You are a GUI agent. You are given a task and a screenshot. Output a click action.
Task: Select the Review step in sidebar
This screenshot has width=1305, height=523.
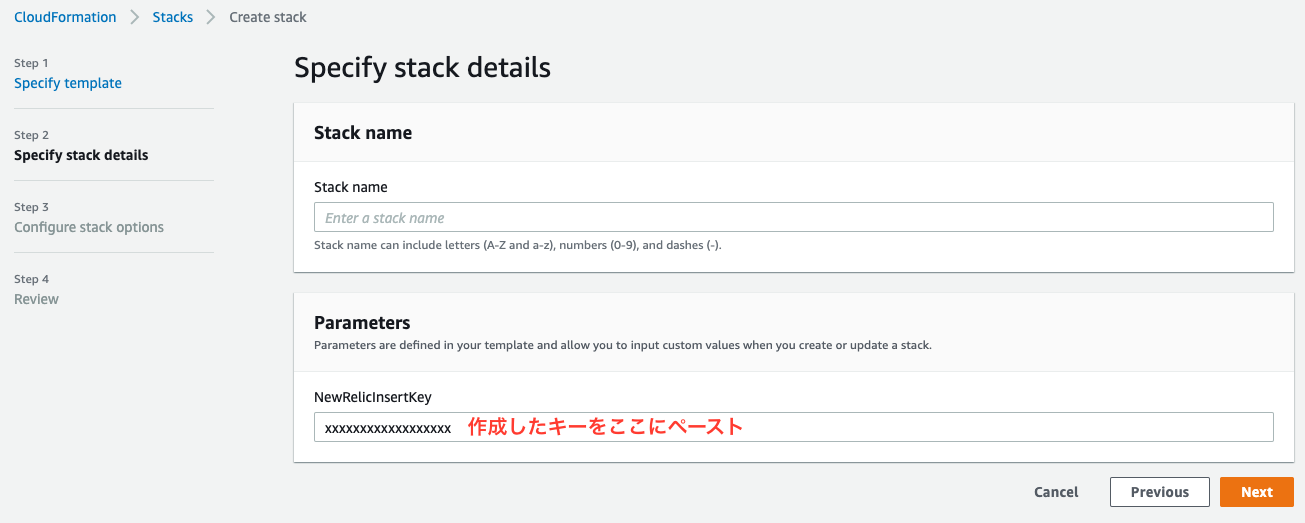tap(36, 299)
